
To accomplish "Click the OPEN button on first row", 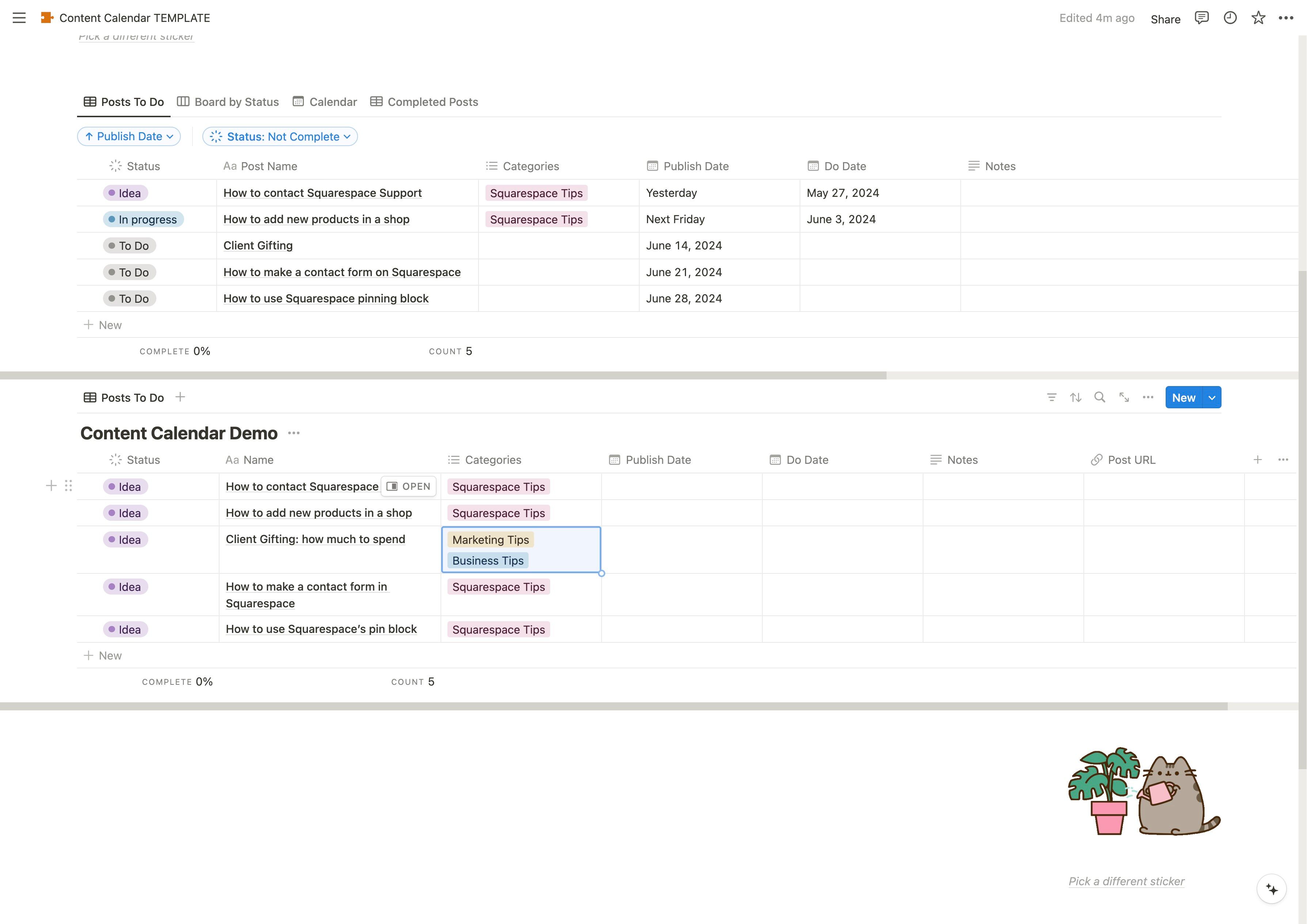I will pos(409,486).
